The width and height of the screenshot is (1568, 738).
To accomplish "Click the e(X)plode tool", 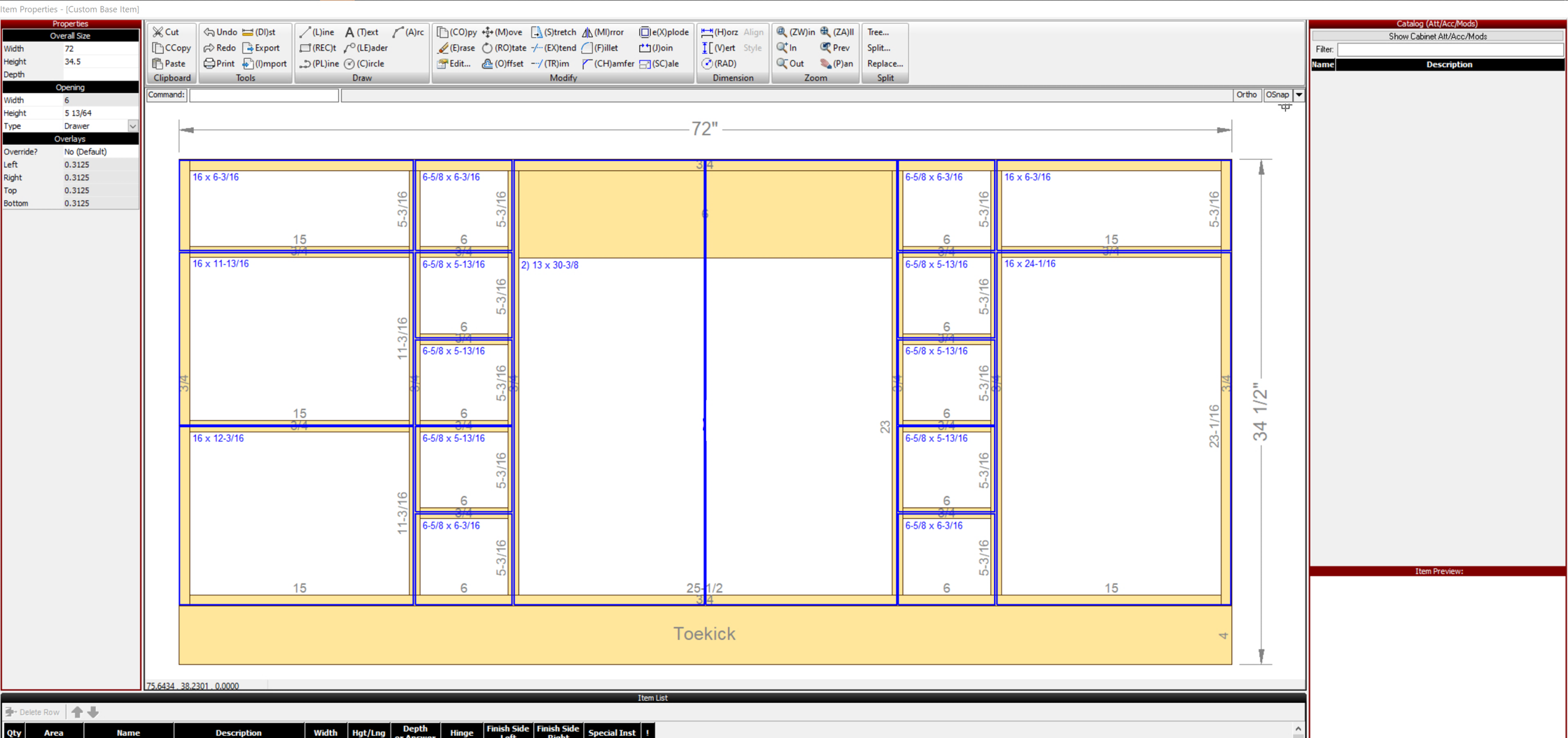I will 664,32.
